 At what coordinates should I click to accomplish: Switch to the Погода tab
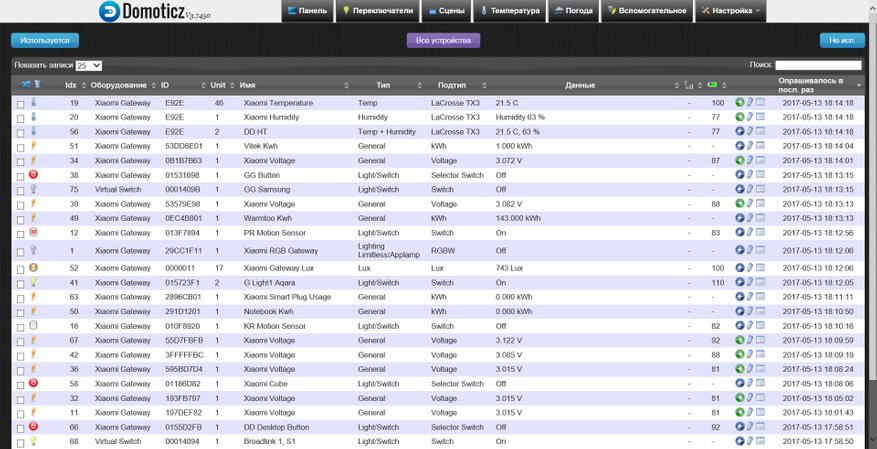coord(573,11)
